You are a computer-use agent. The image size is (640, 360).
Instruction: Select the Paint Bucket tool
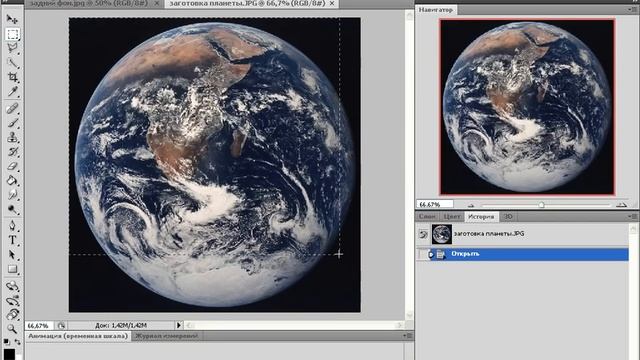click(12, 180)
